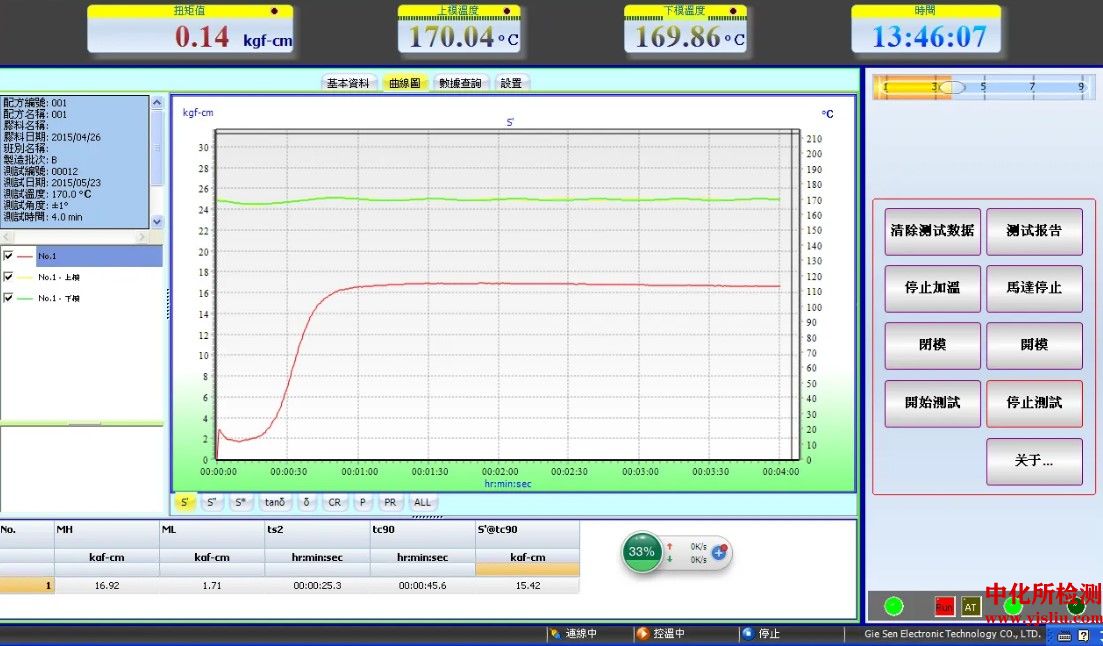
Task: Click the info panel scroll up arrow
Action: (x=157, y=103)
